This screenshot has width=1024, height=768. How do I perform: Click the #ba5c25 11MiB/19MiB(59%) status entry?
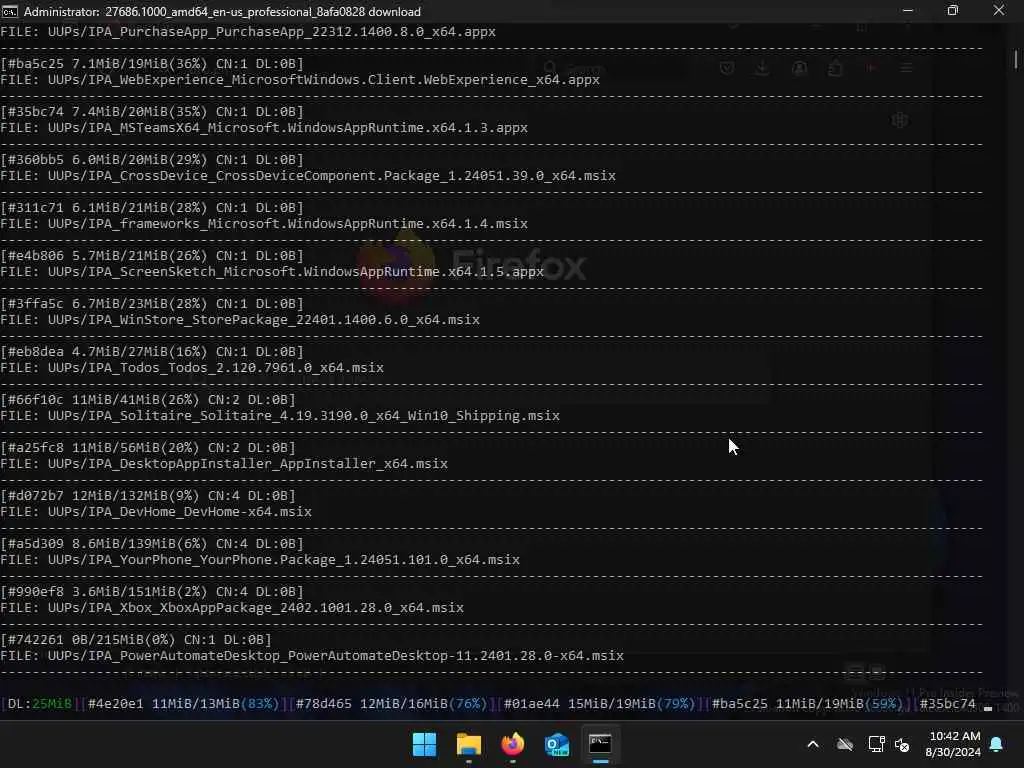pos(807,704)
